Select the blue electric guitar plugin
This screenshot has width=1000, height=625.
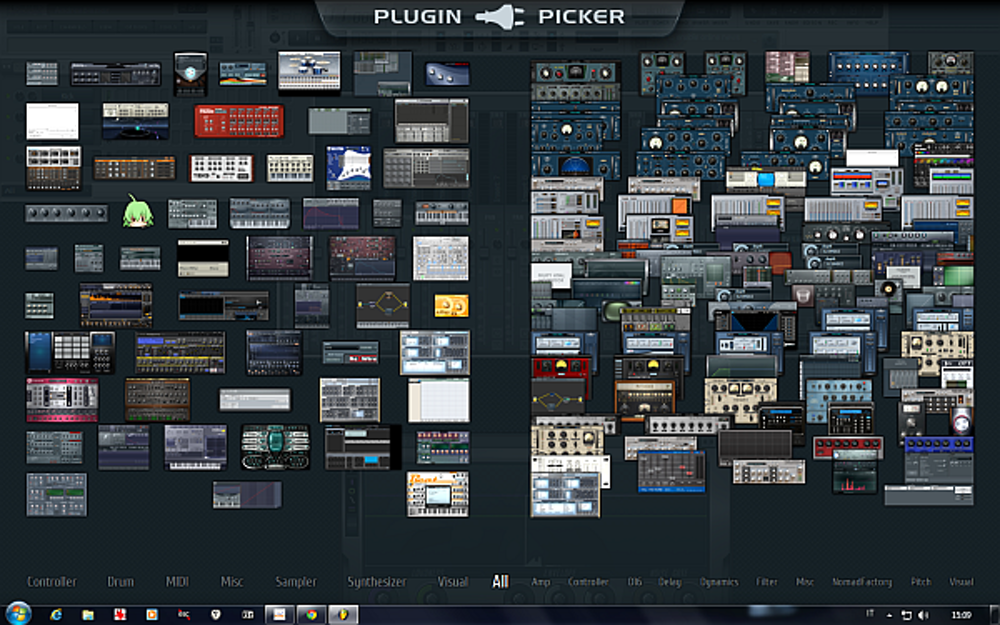[348, 167]
